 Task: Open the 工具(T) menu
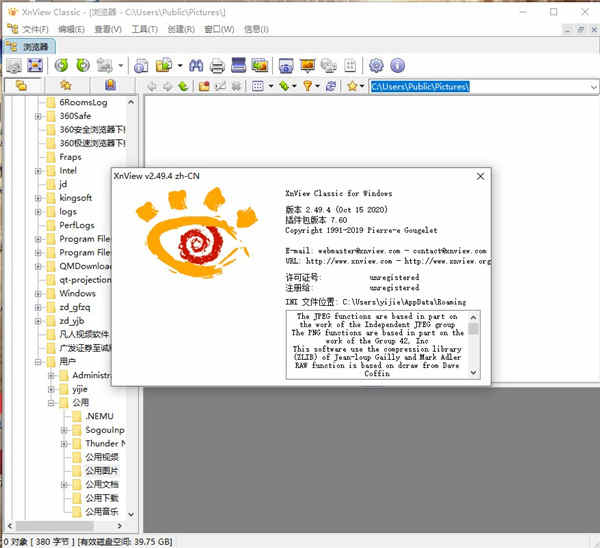(x=145, y=29)
